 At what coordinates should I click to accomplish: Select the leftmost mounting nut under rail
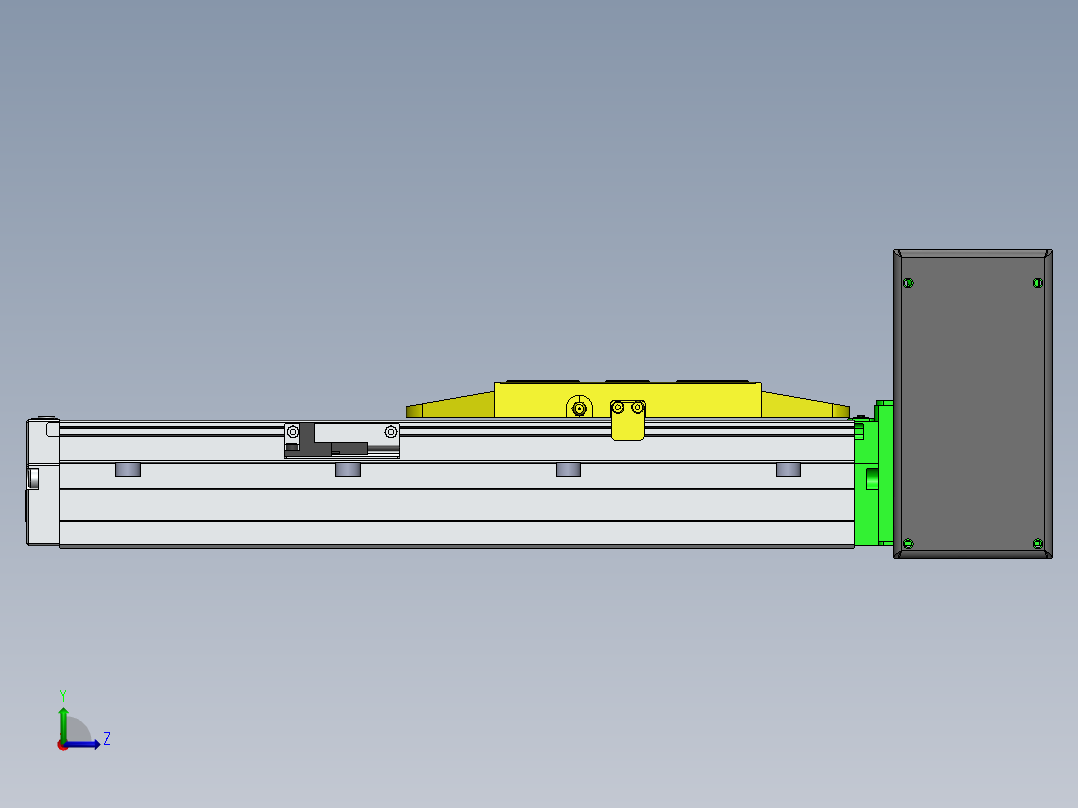128,470
